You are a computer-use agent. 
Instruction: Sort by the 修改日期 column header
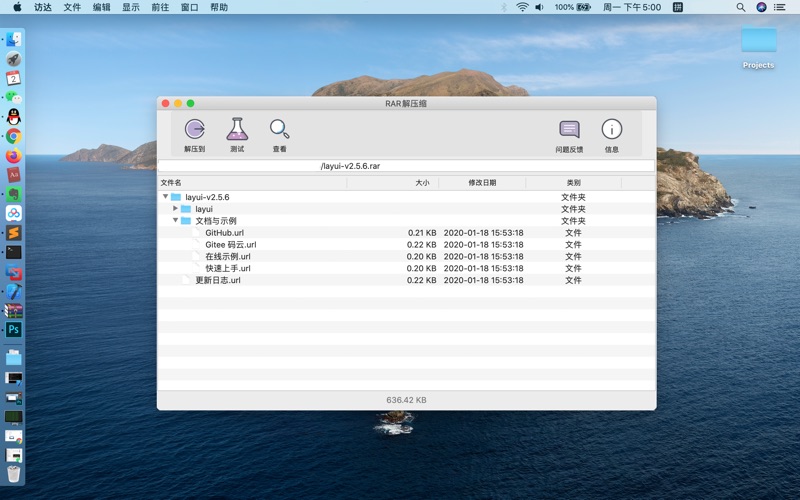click(x=481, y=183)
